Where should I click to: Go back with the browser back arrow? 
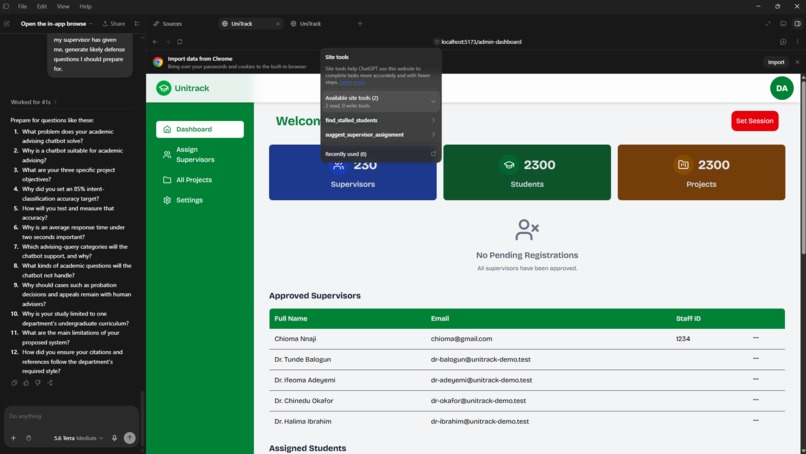(x=155, y=42)
